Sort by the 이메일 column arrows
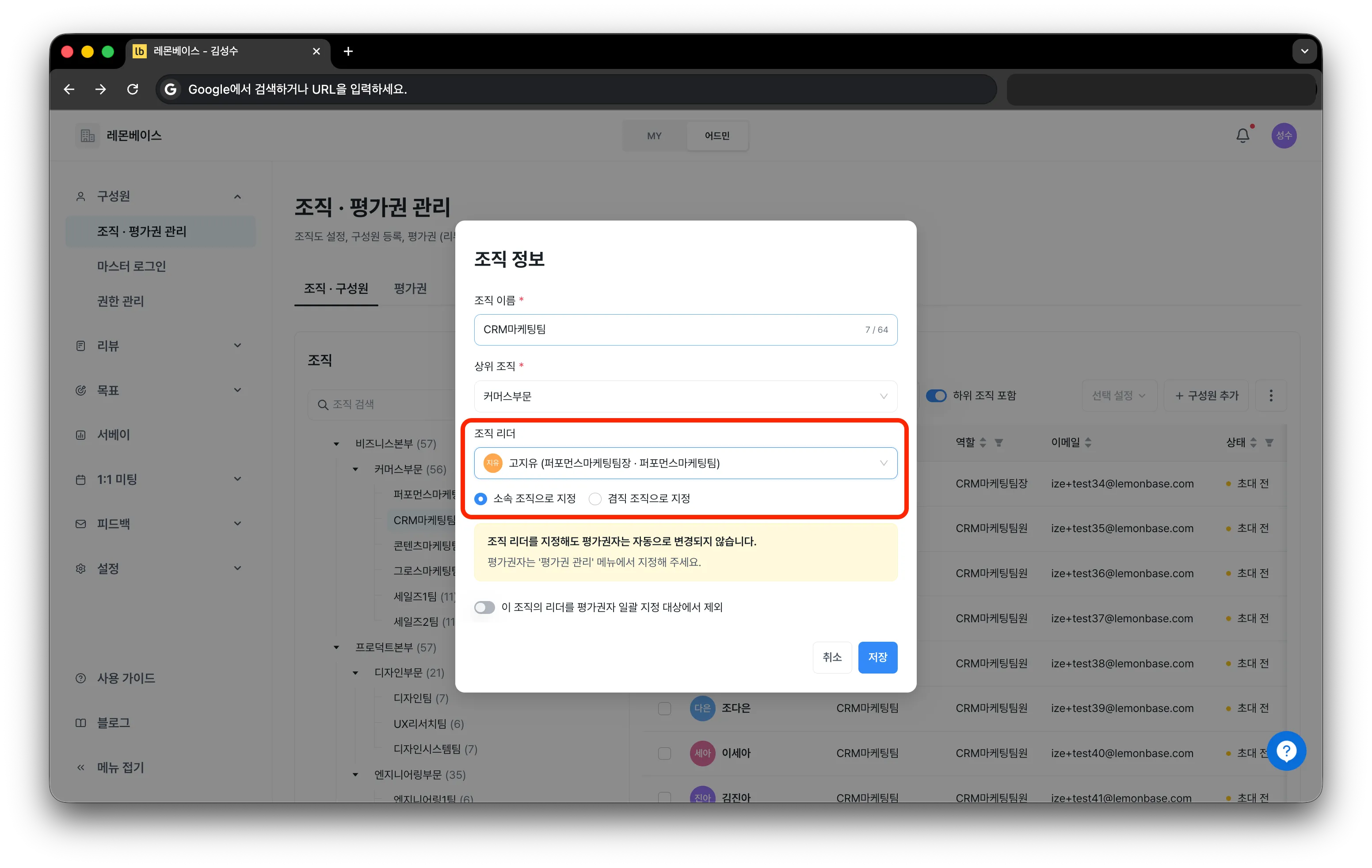Screen dimensions: 1372x868 [1088, 442]
